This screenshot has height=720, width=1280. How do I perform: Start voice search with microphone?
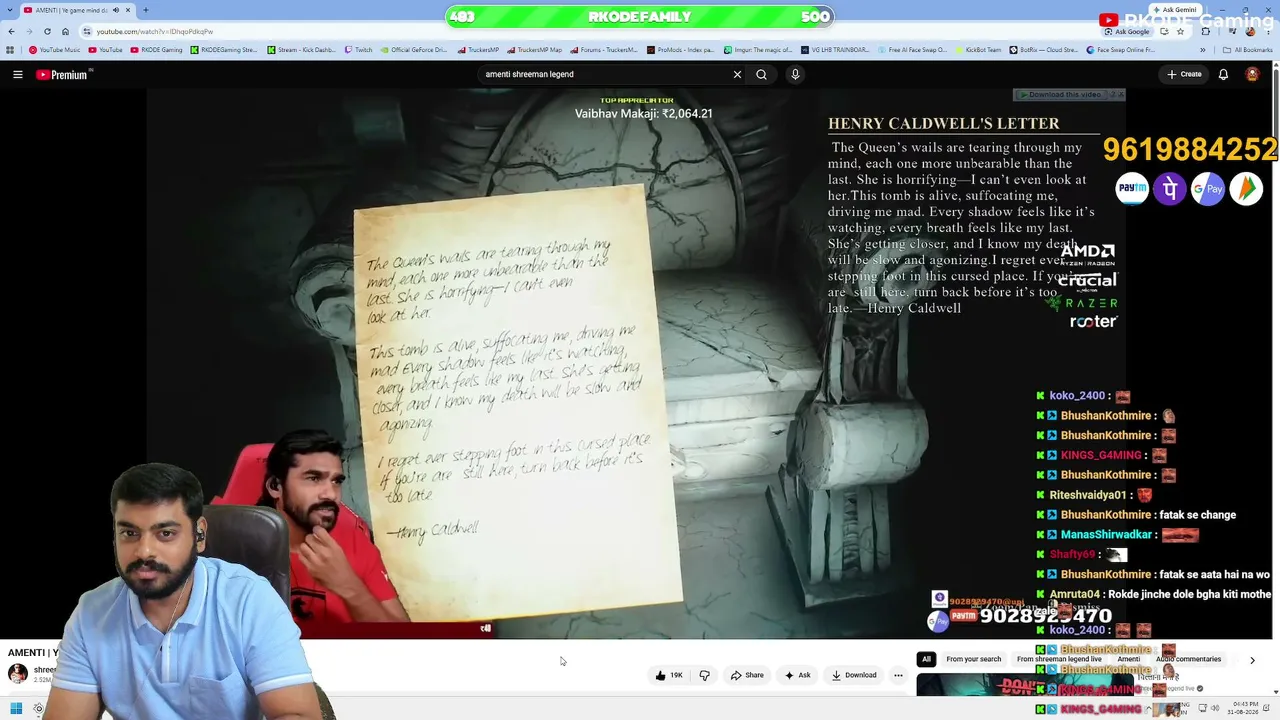tap(795, 74)
